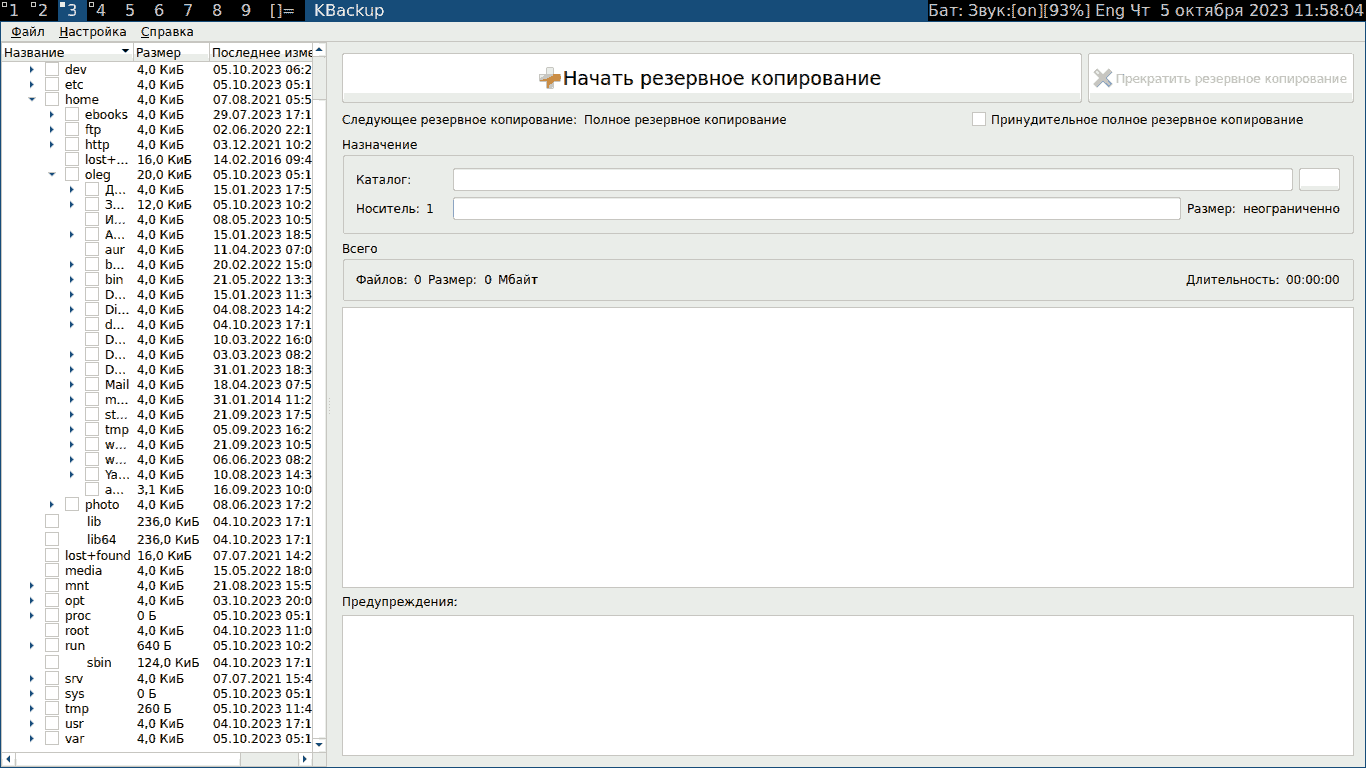Click the red X stop backup icon
Viewport: 1366px width, 768px height.
(x=1103, y=76)
